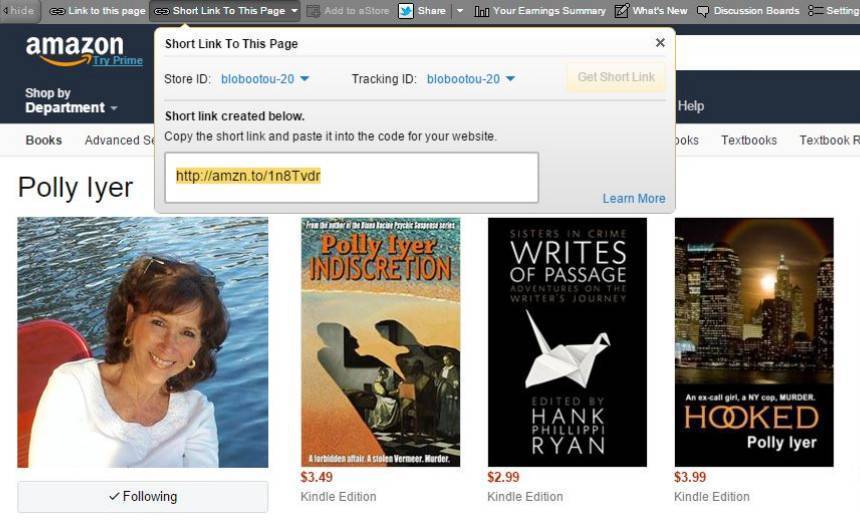
Task: Click the Discussion Boards speech bubble icon
Action: point(703,12)
